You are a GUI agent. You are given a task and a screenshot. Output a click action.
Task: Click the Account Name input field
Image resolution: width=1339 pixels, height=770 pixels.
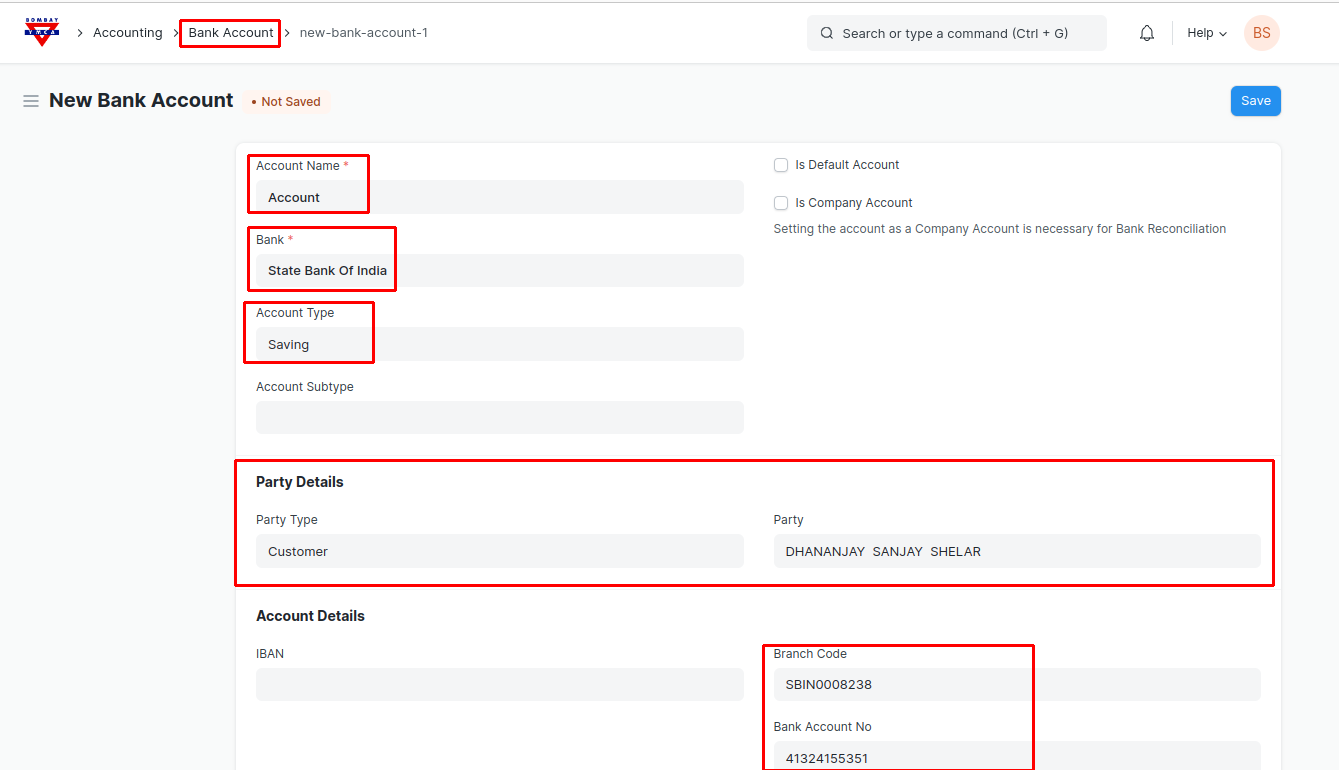pos(499,197)
